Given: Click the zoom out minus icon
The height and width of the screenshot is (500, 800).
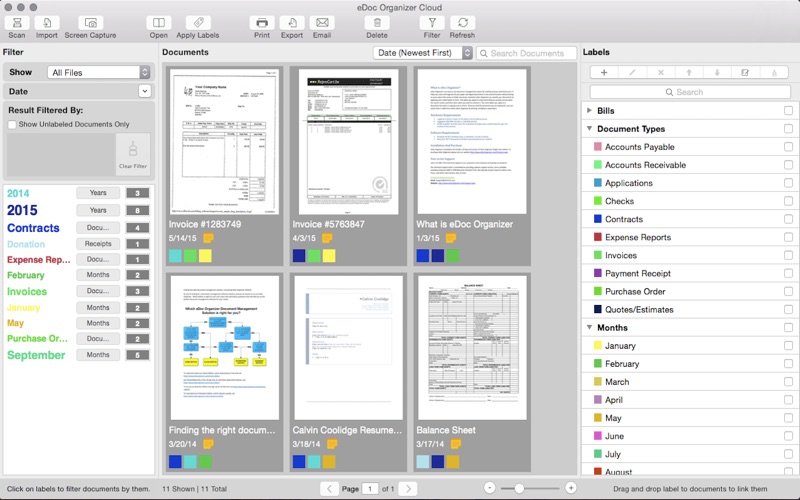Looking at the screenshot, I should point(489,488).
